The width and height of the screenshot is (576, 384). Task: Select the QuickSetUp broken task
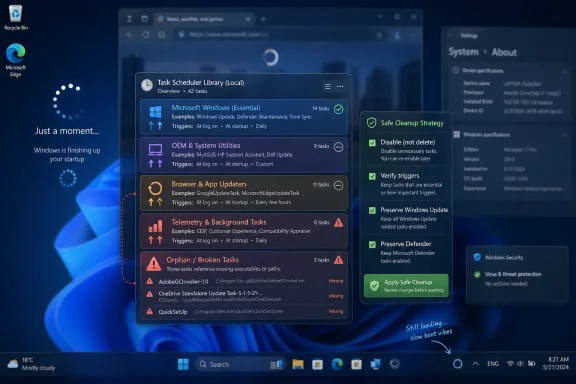coord(244,312)
